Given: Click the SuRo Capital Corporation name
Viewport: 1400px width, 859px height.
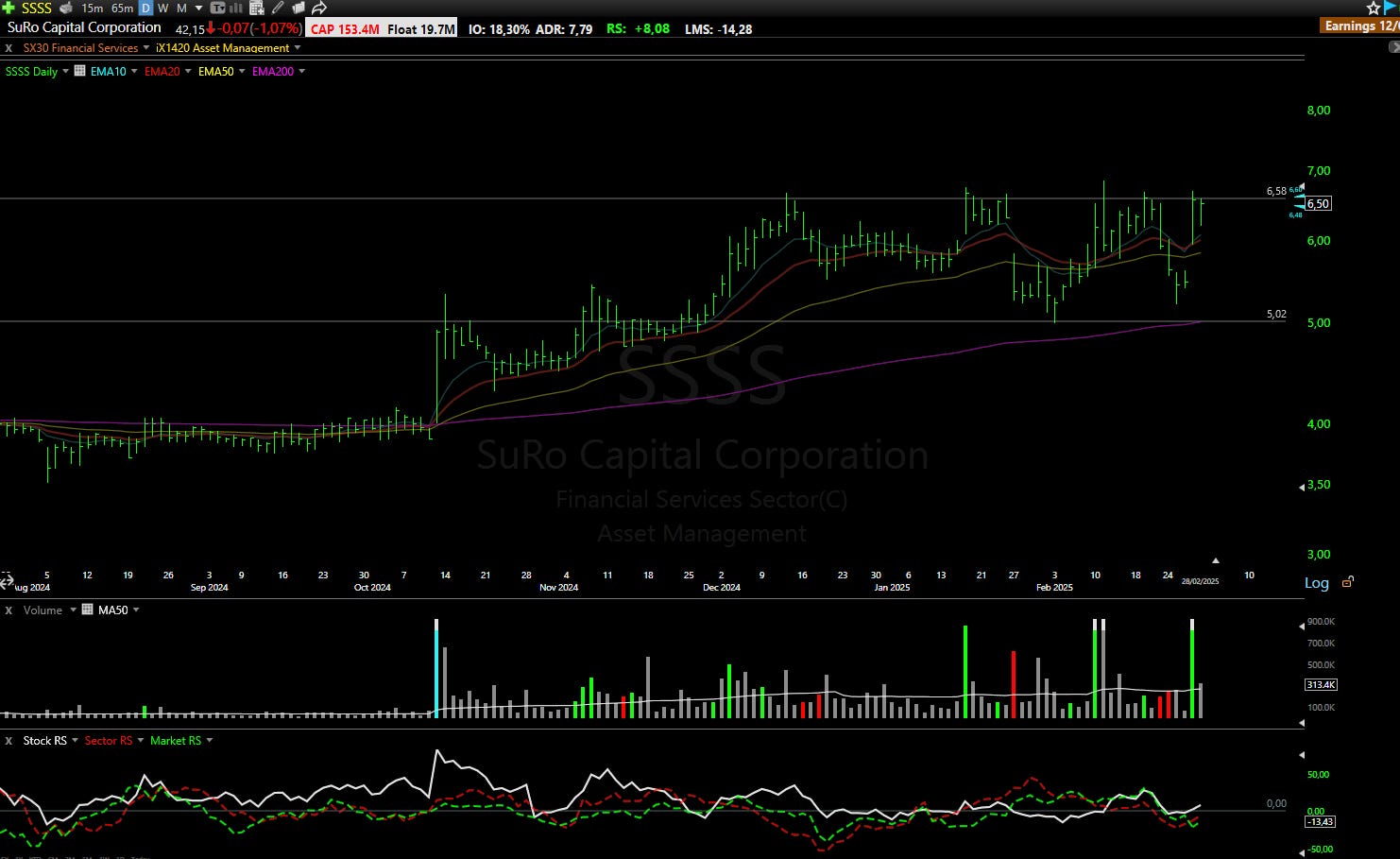Looking at the screenshot, I should coord(84,27).
